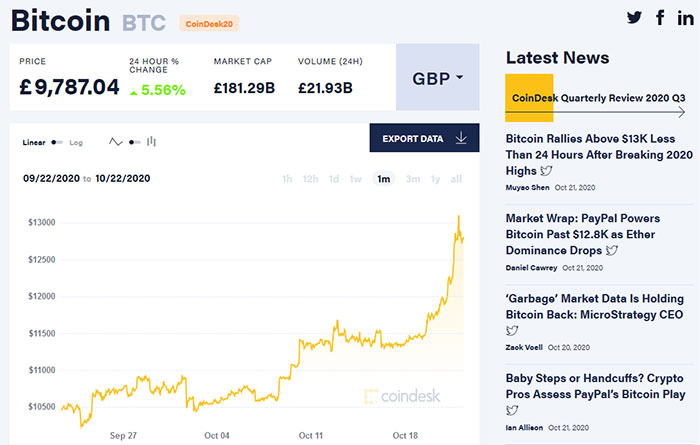Select the 12h time range

coord(310,179)
